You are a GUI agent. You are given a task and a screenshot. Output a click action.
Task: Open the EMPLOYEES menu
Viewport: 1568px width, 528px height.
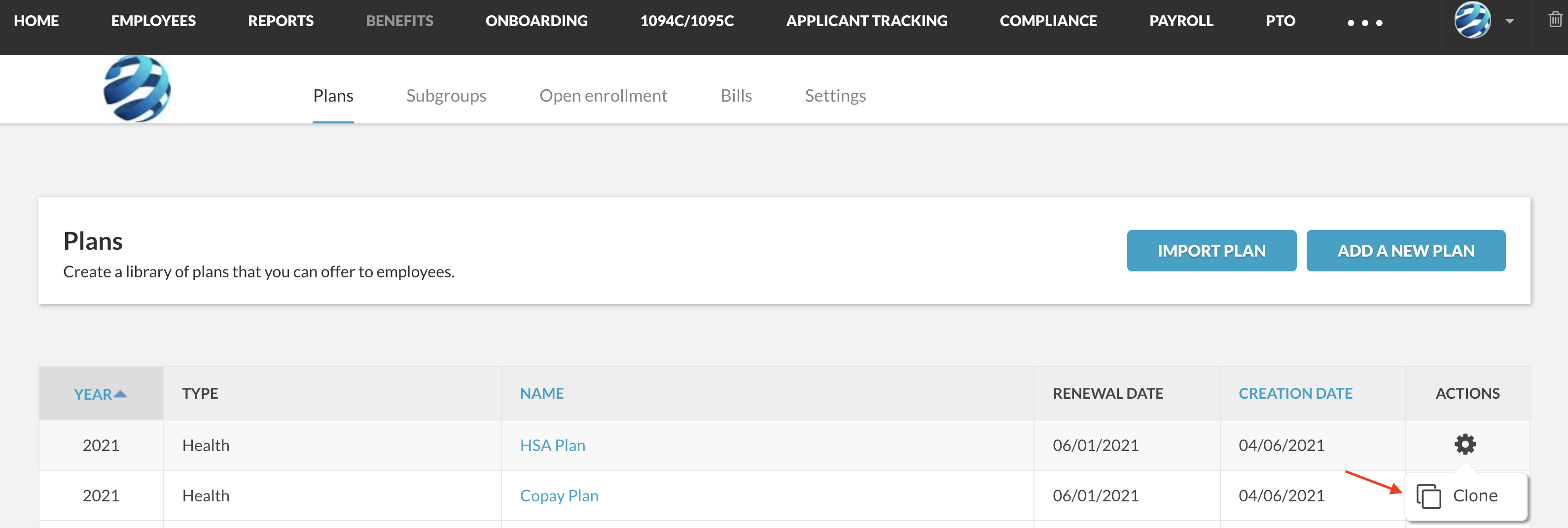pyautogui.click(x=153, y=21)
